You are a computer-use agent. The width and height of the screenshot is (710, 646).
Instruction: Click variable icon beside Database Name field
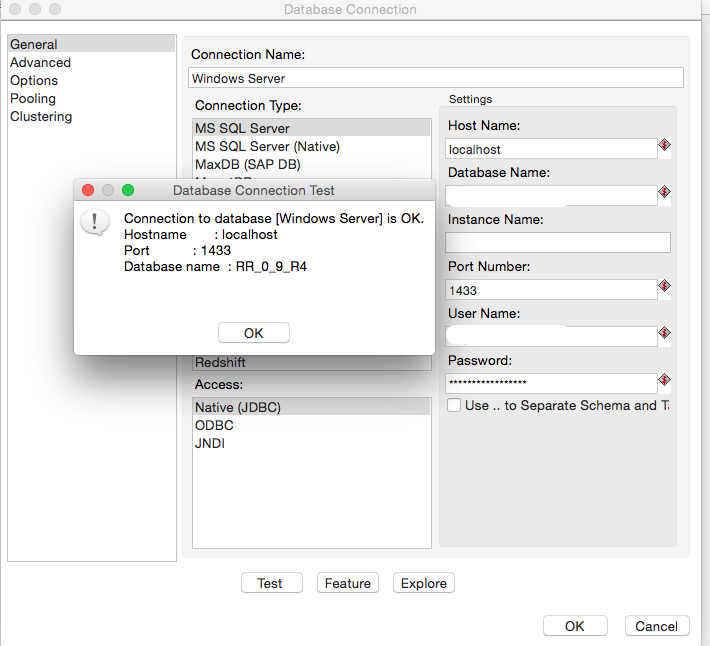point(664,192)
